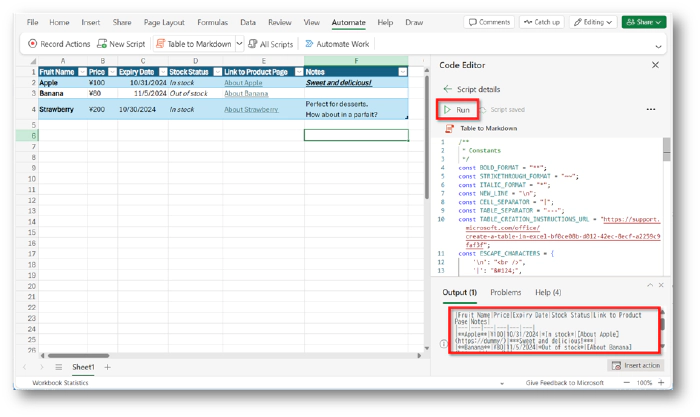Open the Fruit Name column filter dropdown

tap(79, 72)
